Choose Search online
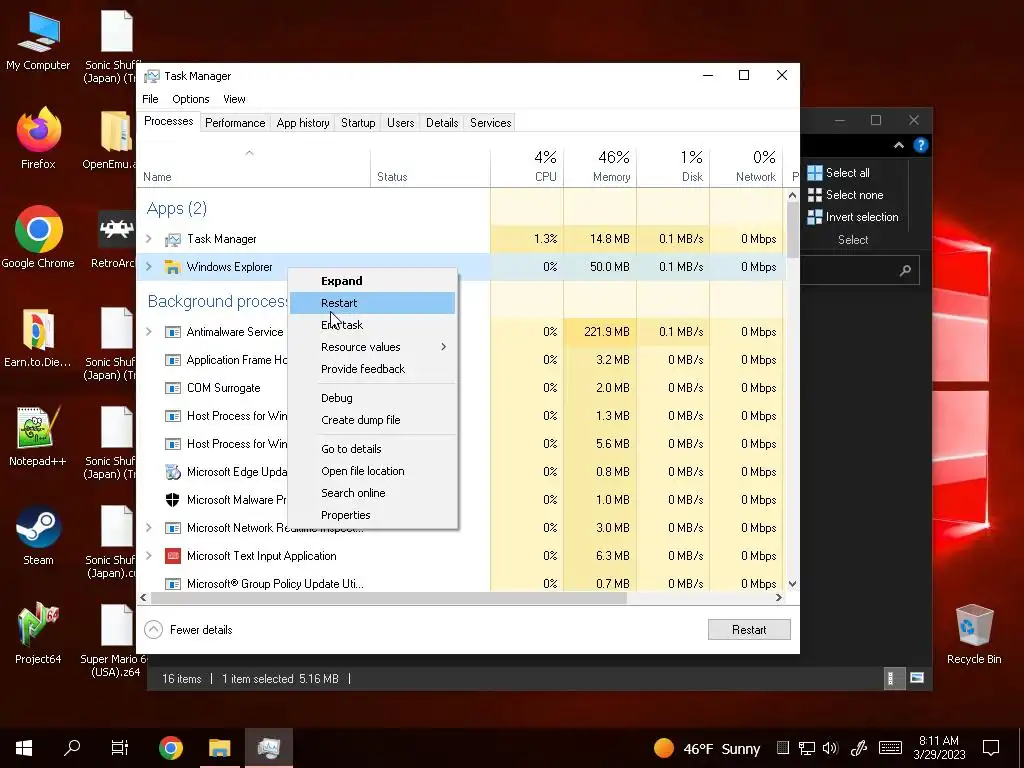This screenshot has width=1024, height=768. 372,493
